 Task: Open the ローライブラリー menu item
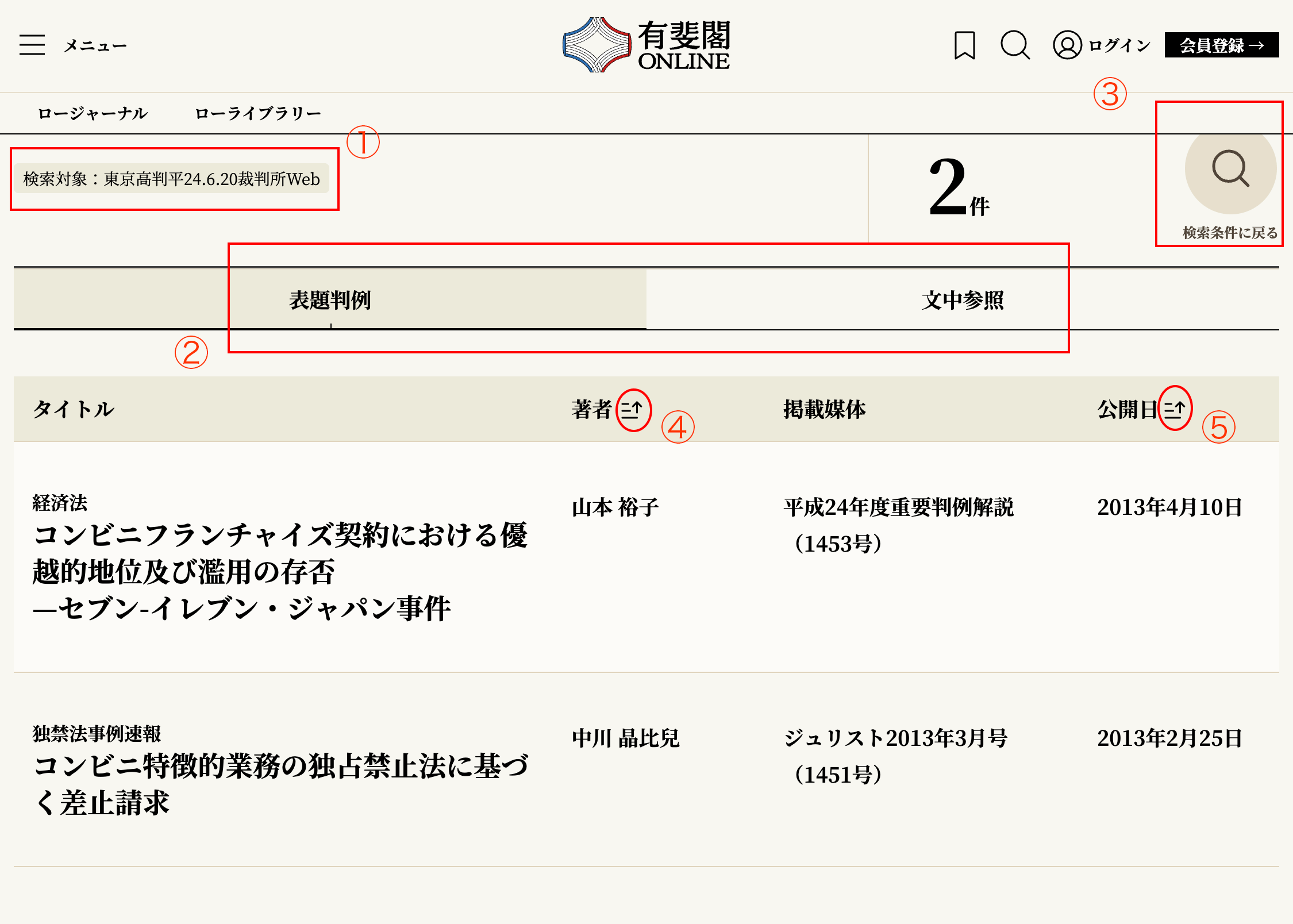(258, 113)
